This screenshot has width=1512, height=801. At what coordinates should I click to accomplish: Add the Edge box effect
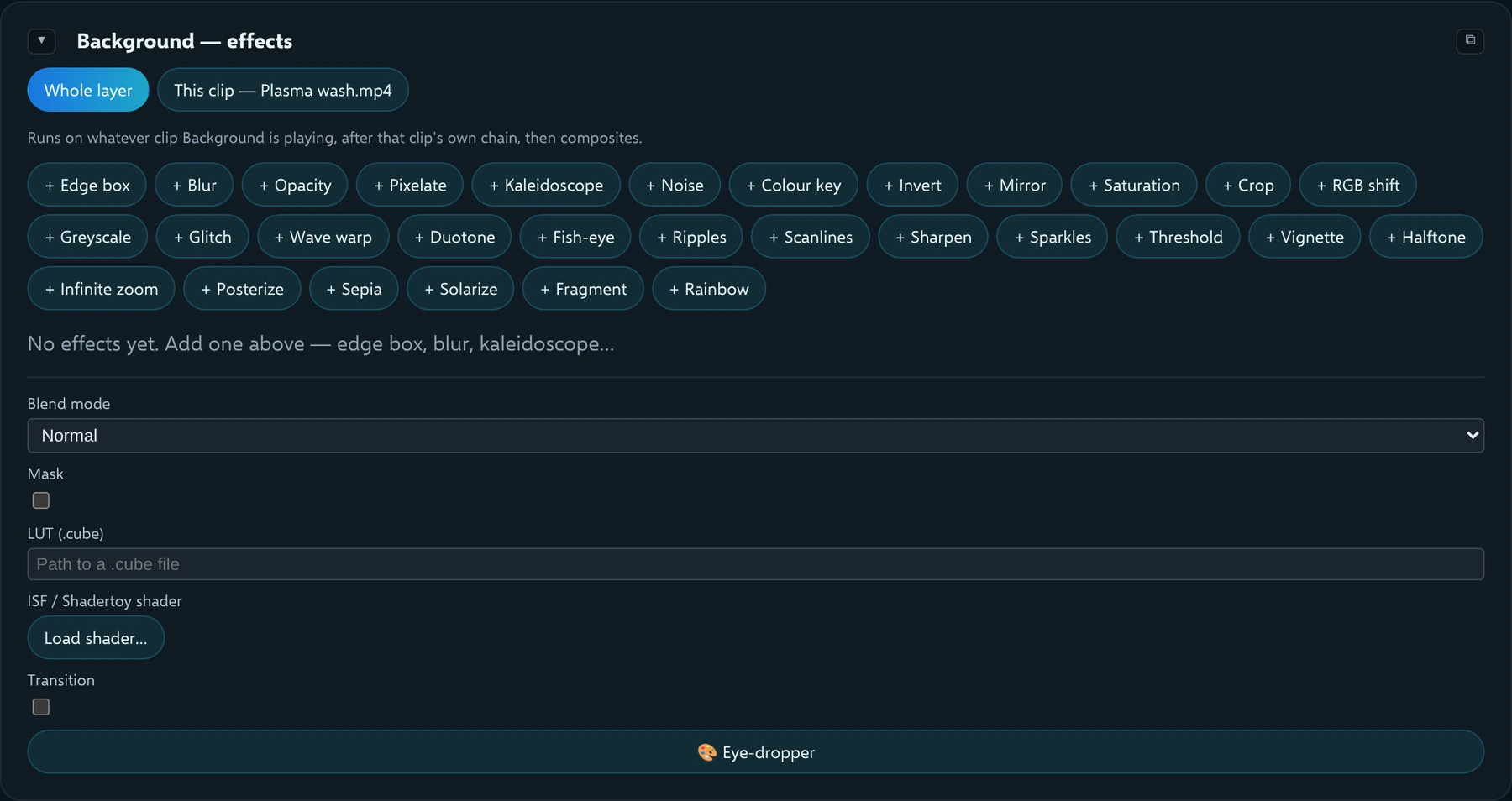(87, 185)
